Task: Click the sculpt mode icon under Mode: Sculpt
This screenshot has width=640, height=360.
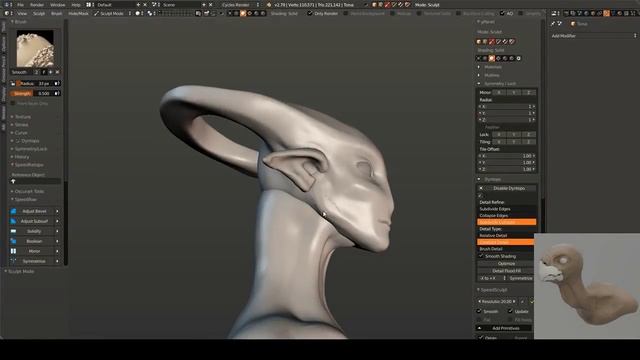Action: click(492, 42)
